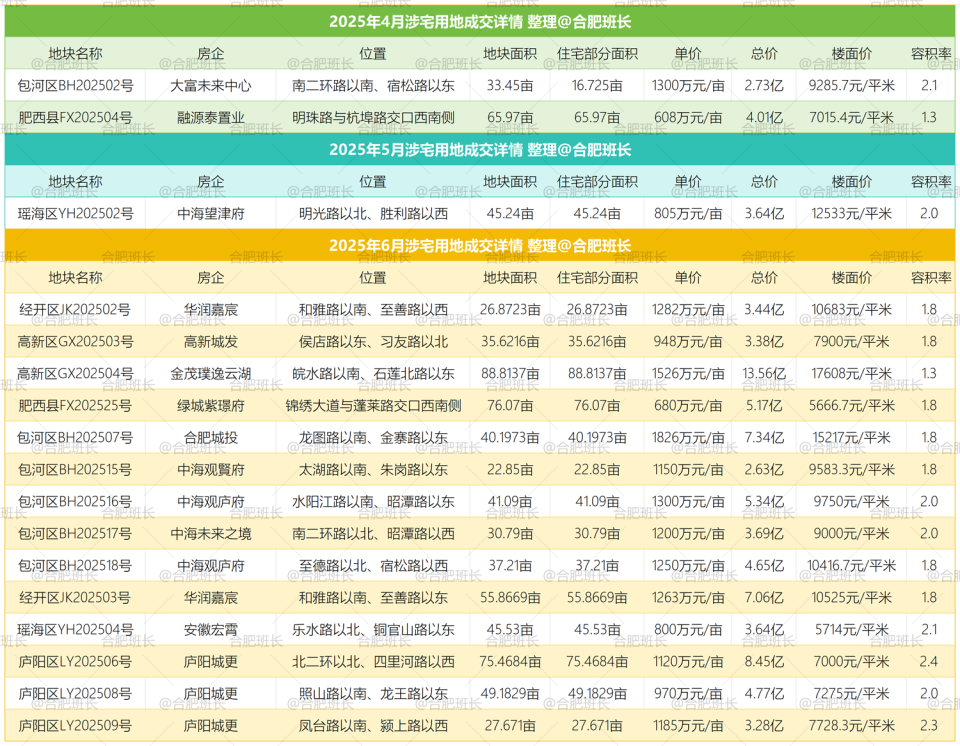Click developer name 大富未来中心

[x=211, y=86]
